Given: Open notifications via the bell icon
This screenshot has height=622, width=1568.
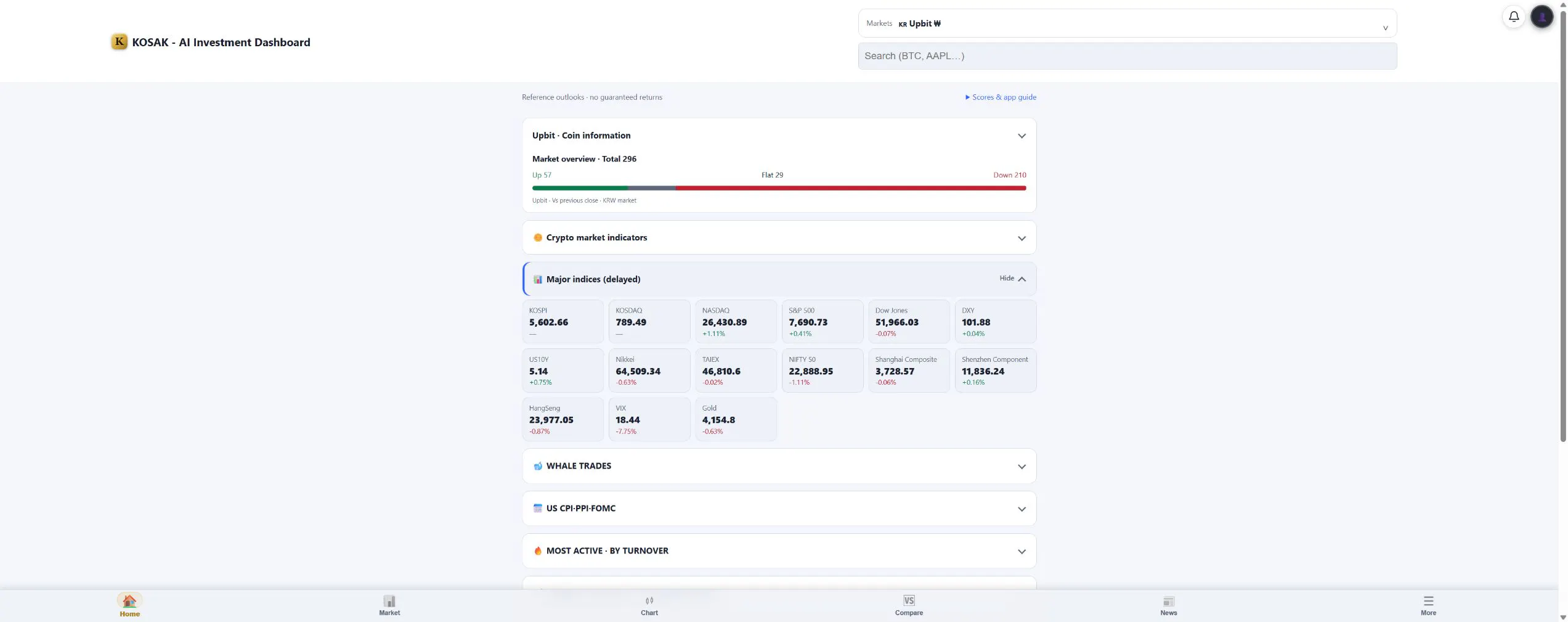Looking at the screenshot, I should tap(1514, 17).
